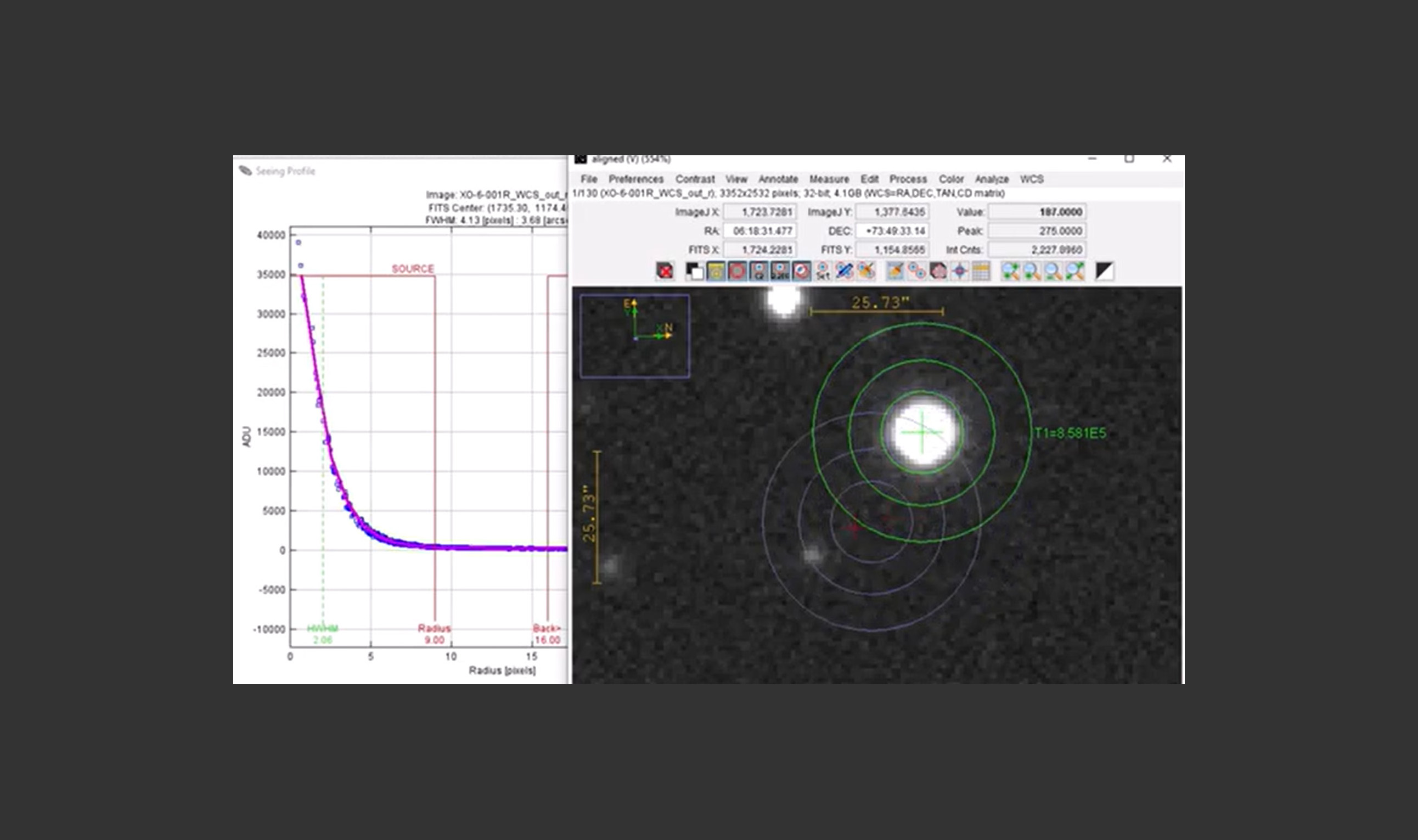The height and width of the screenshot is (840, 1418).
Task: Click the RA field 06:18:31.477
Action: click(759, 231)
